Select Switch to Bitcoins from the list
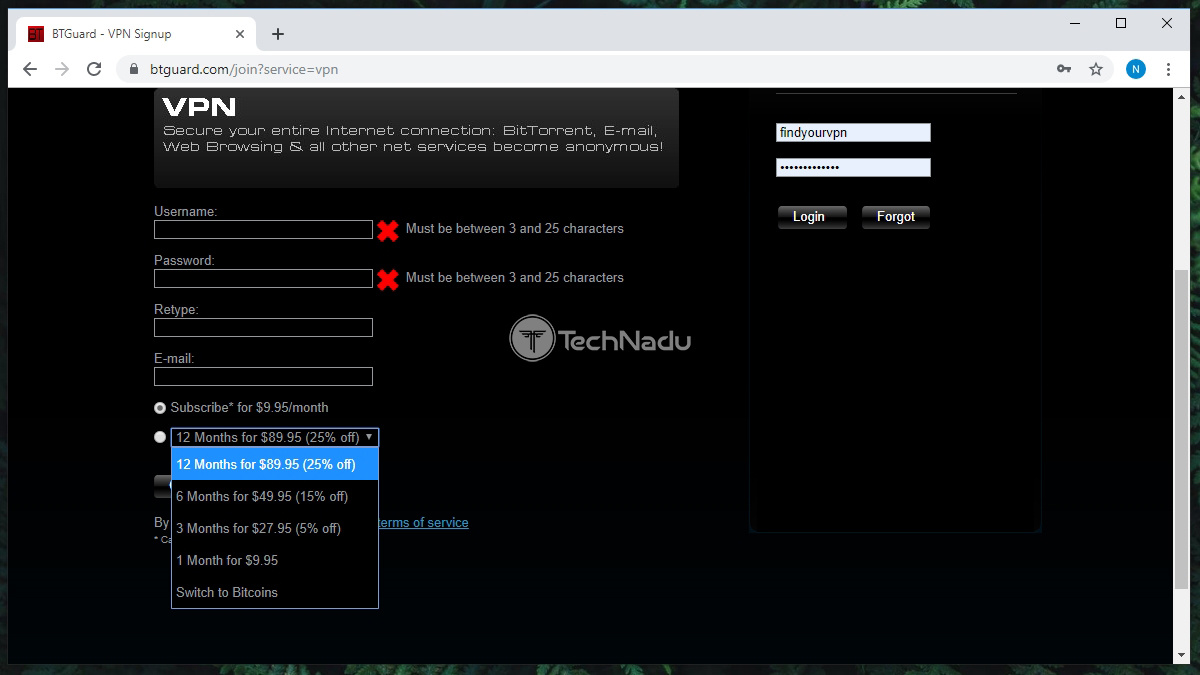The height and width of the screenshot is (675, 1200). 225,592
